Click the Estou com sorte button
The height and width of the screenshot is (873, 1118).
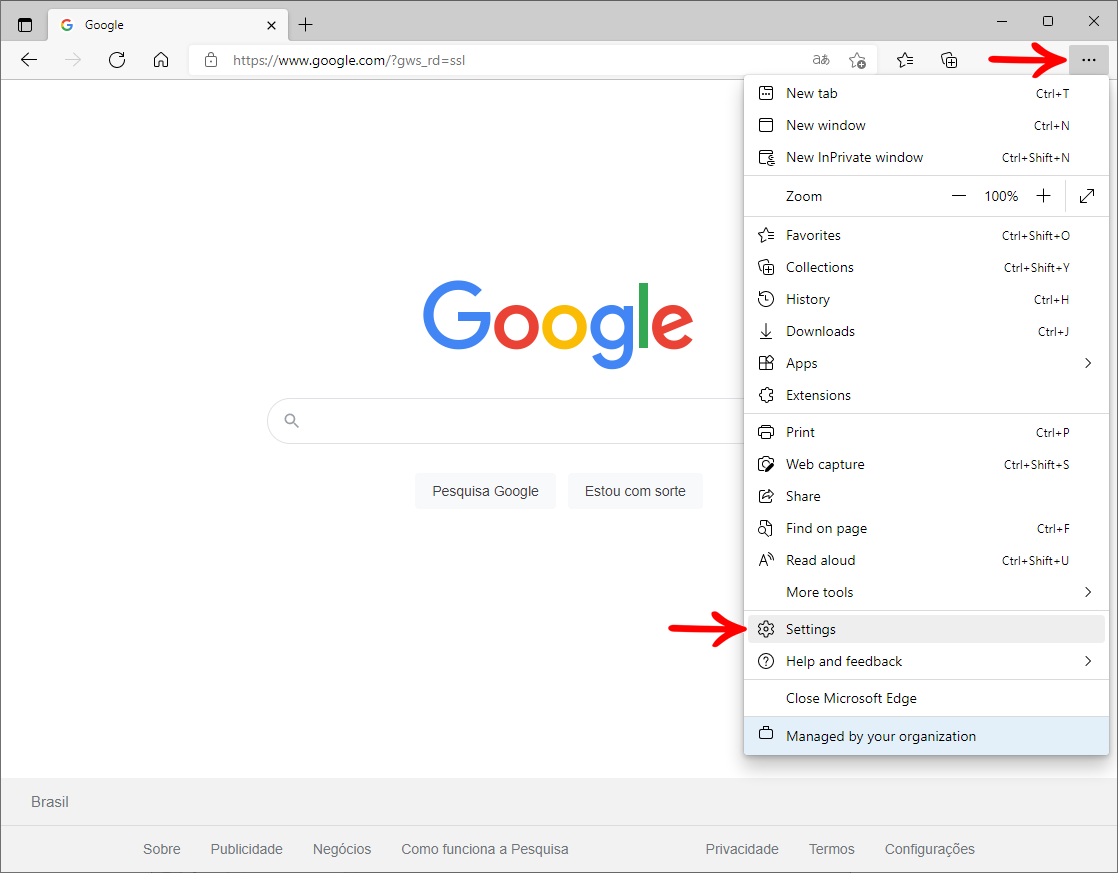[x=635, y=491]
